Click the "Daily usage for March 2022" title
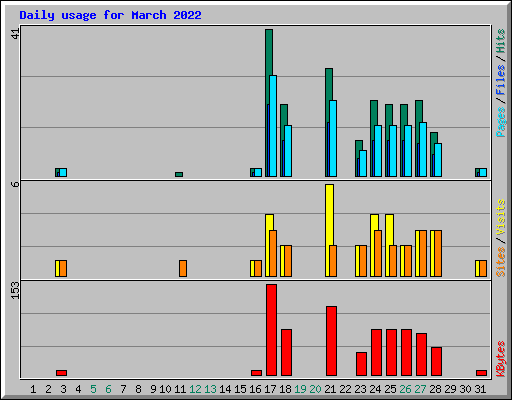 pos(110,15)
